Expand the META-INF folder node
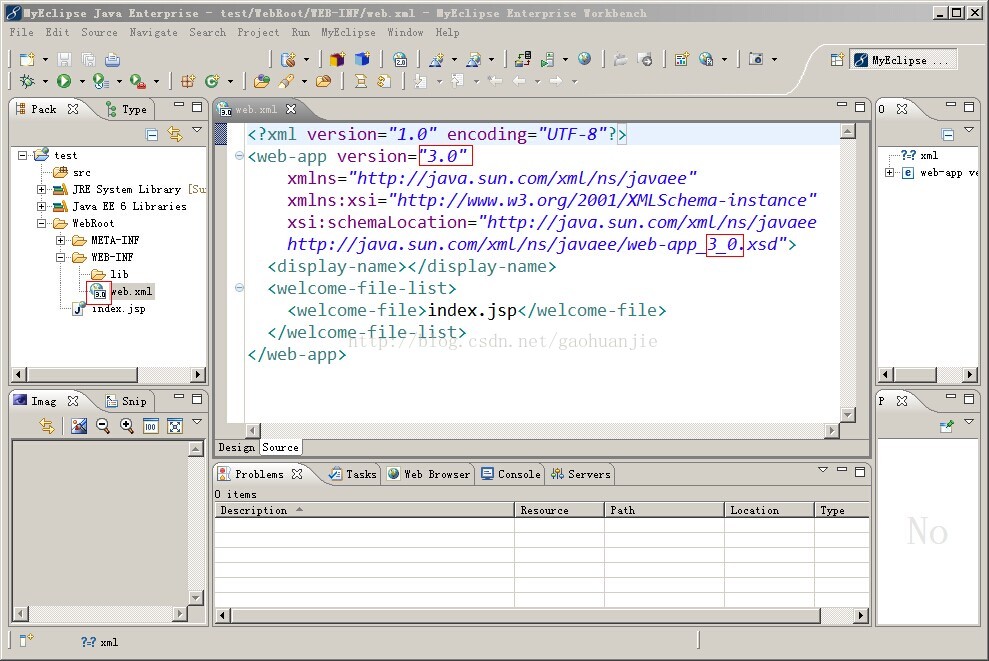Image resolution: width=989 pixels, height=661 pixels. pos(61,240)
